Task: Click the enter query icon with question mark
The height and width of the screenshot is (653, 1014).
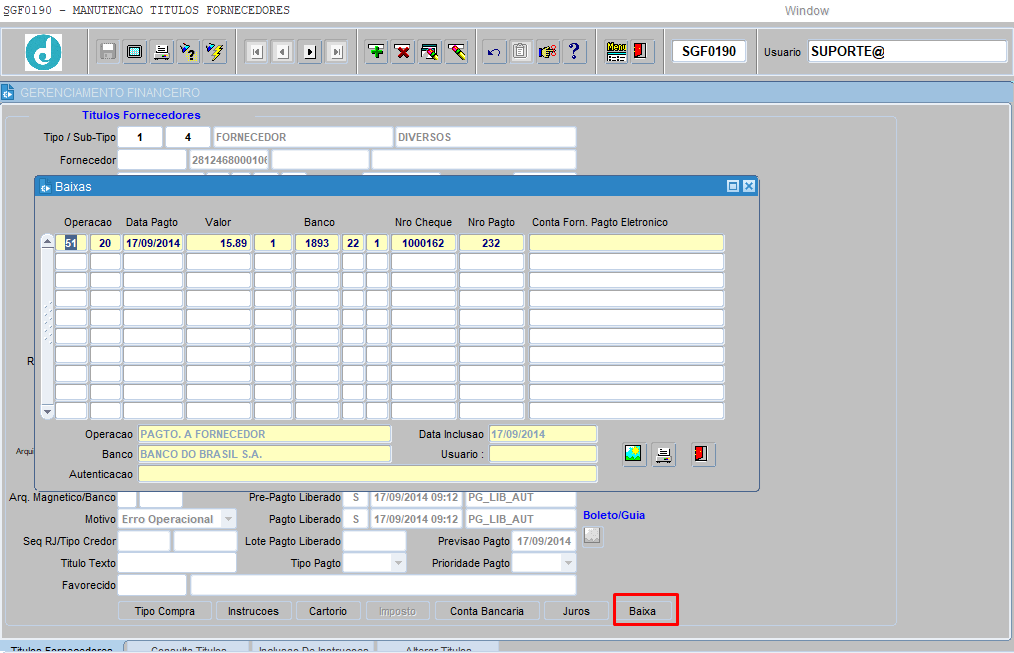Action: [x=188, y=52]
